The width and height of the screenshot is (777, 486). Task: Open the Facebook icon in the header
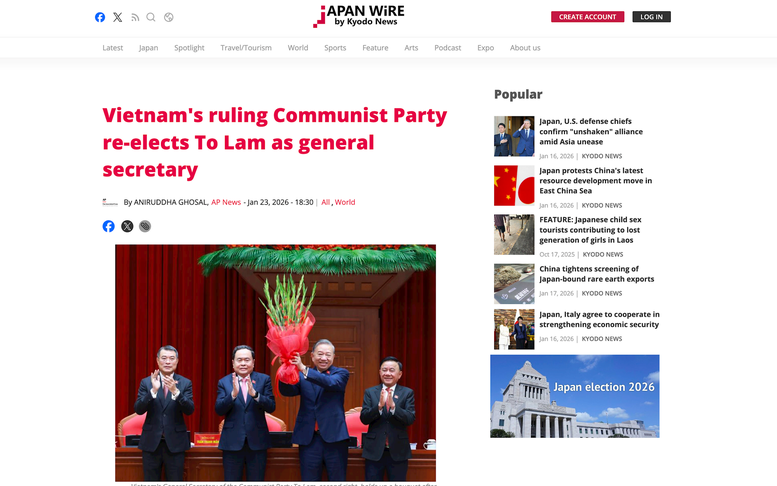[x=100, y=17]
